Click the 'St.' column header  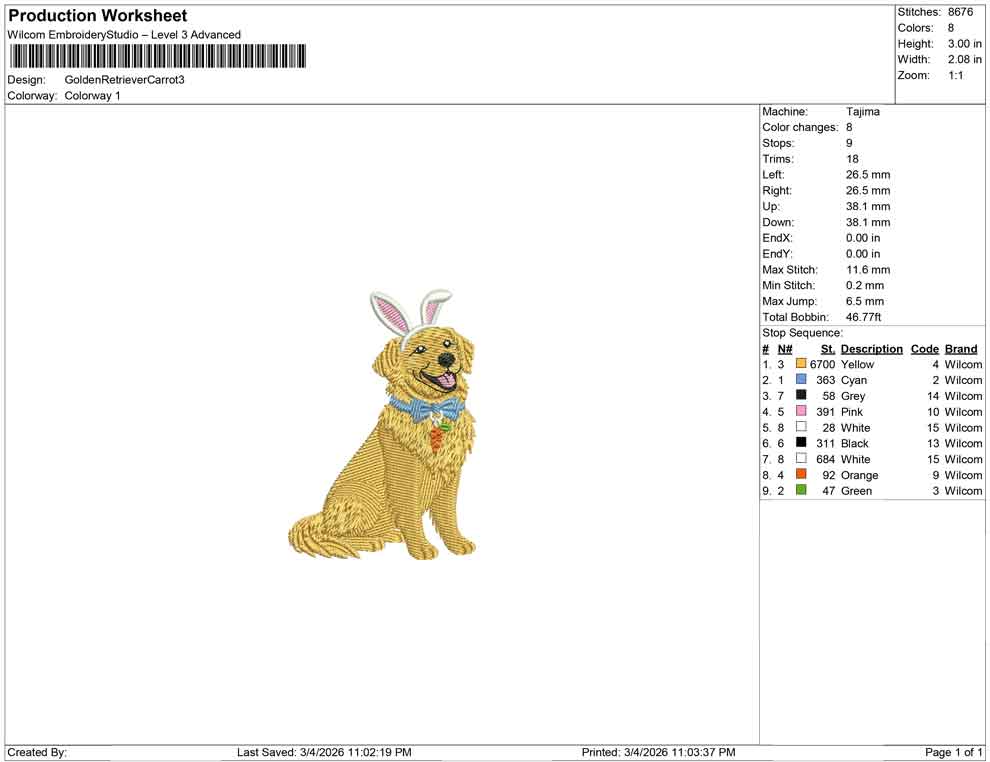(828, 348)
